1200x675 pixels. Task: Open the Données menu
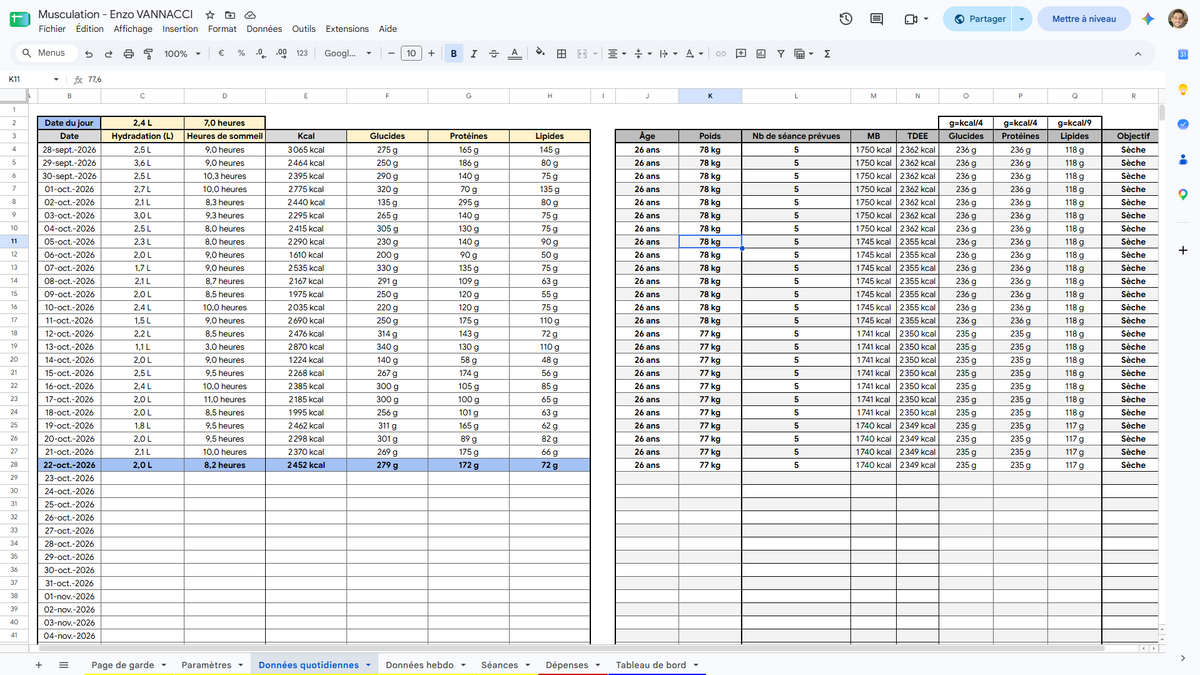tap(264, 29)
